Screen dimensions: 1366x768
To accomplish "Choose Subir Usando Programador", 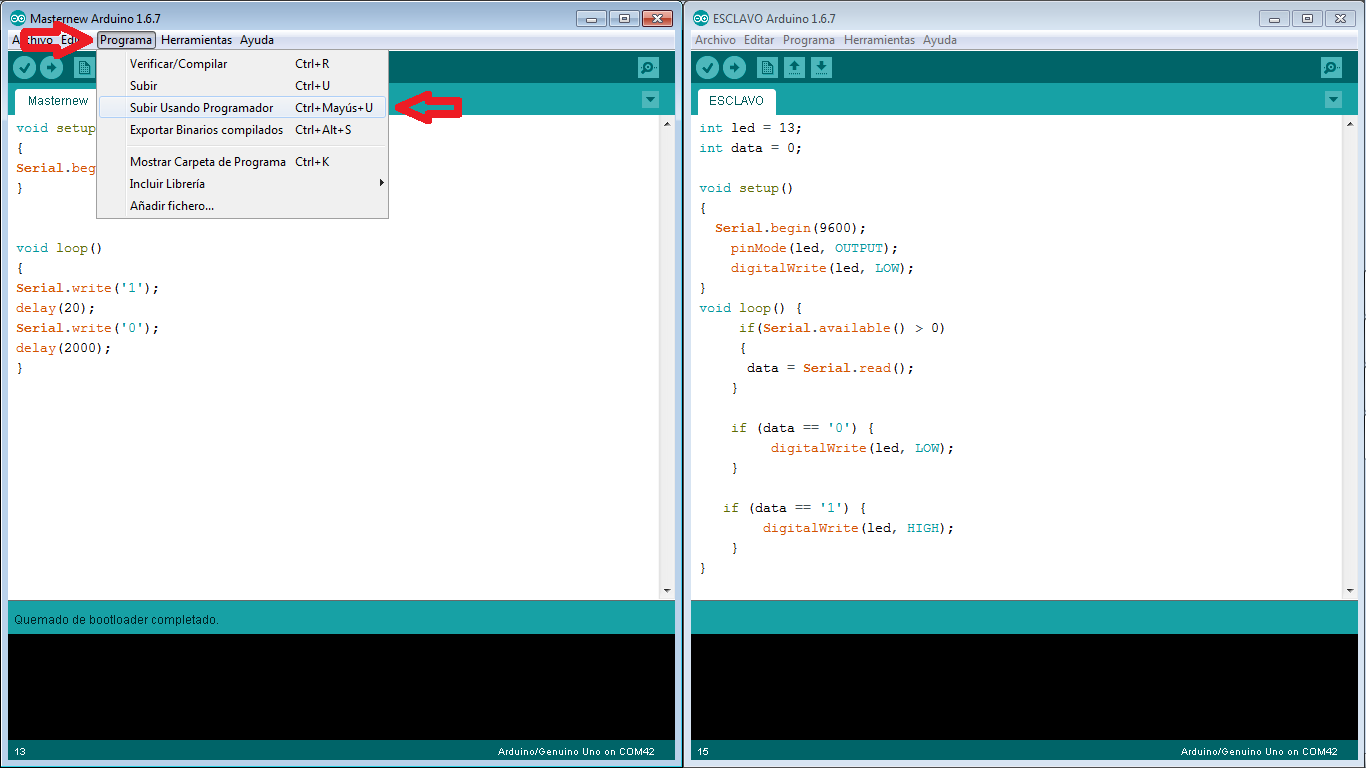I will [242, 108].
